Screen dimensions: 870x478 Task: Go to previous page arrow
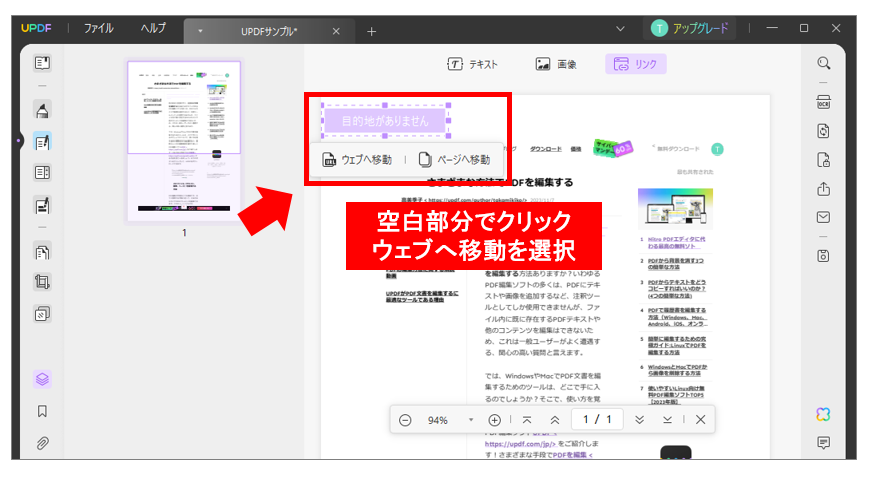[555, 420]
